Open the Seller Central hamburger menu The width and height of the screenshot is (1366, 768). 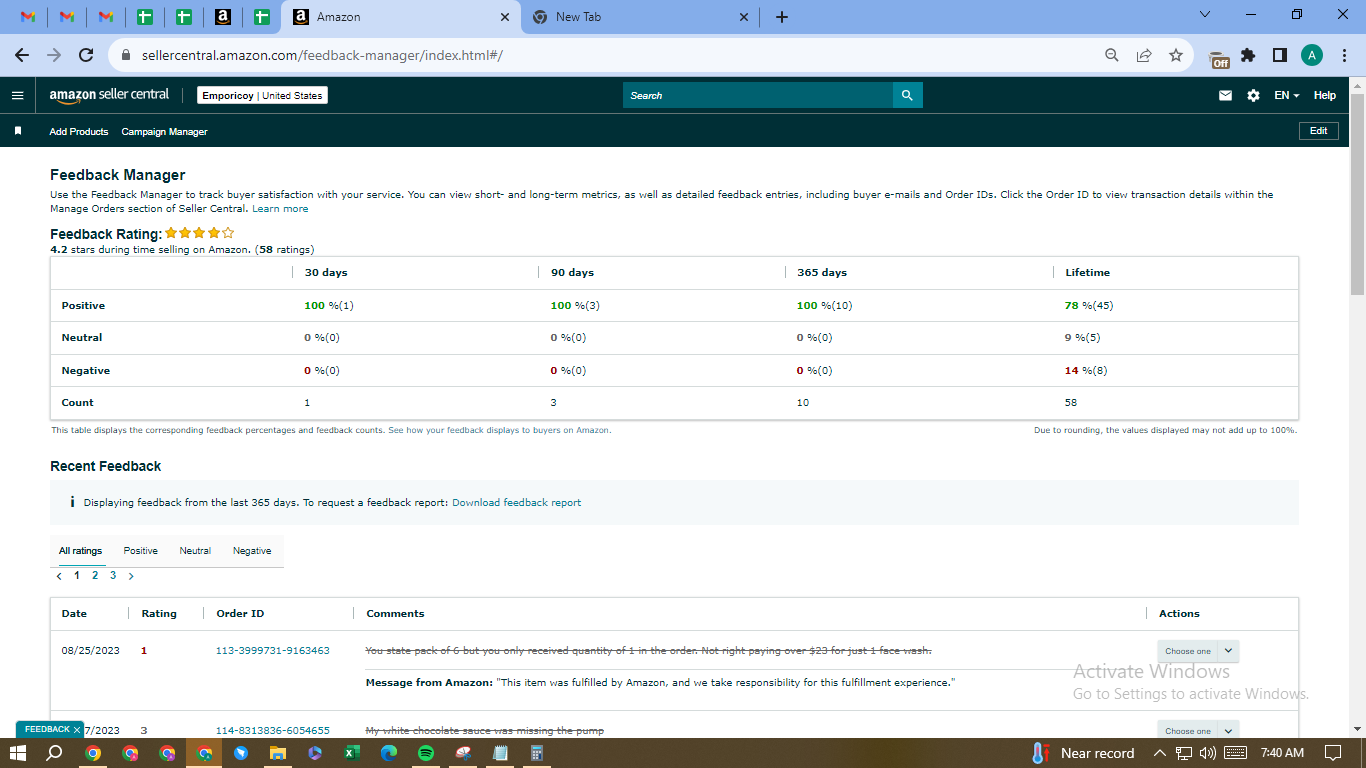click(17, 95)
